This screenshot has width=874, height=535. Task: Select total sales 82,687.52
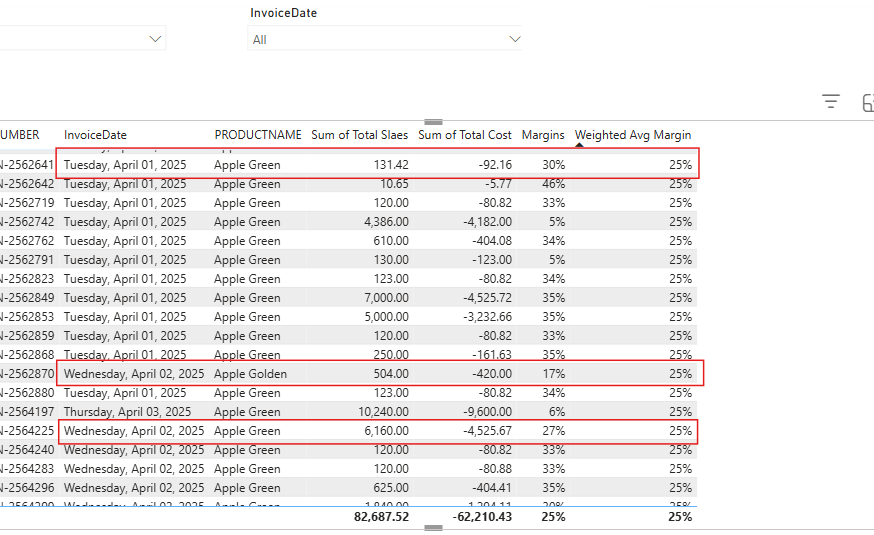[381, 517]
